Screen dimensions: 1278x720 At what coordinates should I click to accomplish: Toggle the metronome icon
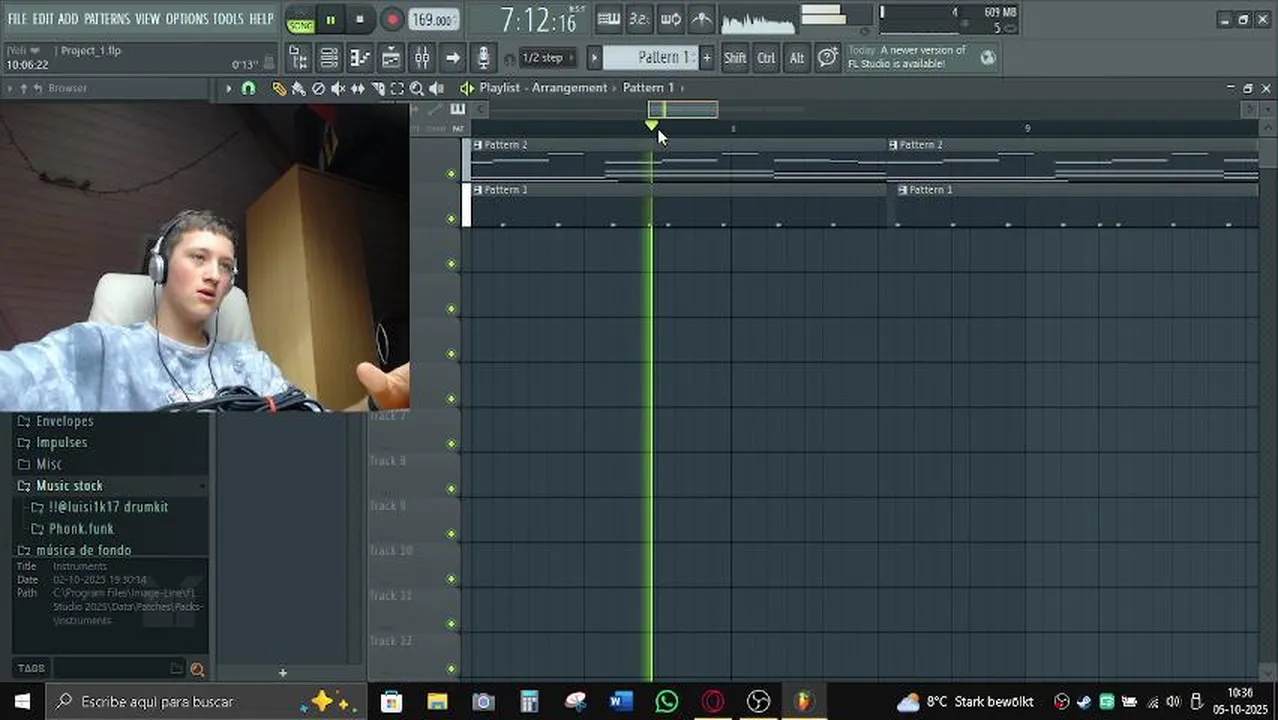point(702,19)
